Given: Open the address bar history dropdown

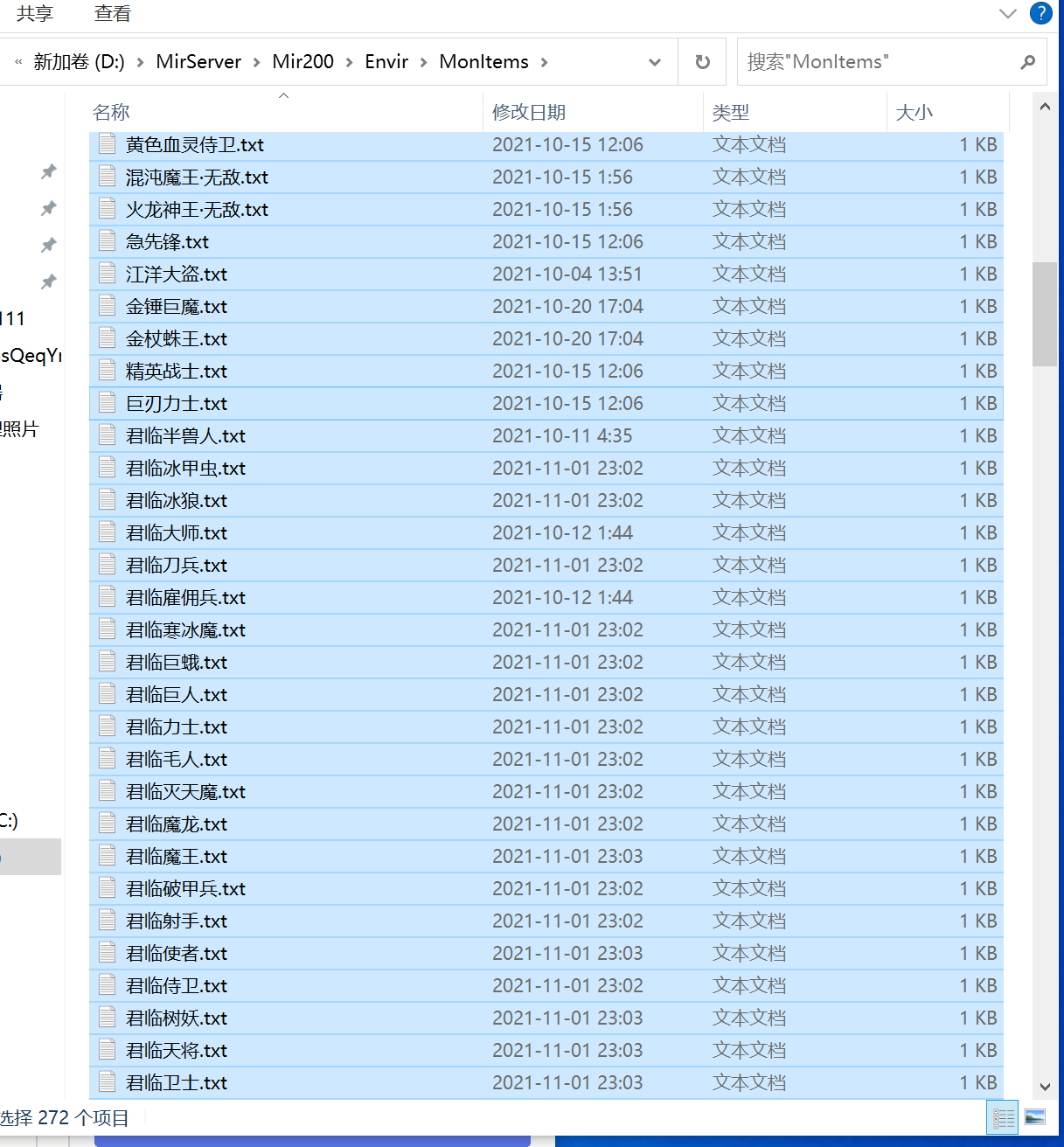Looking at the screenshot, I should (x=655, y=62).
